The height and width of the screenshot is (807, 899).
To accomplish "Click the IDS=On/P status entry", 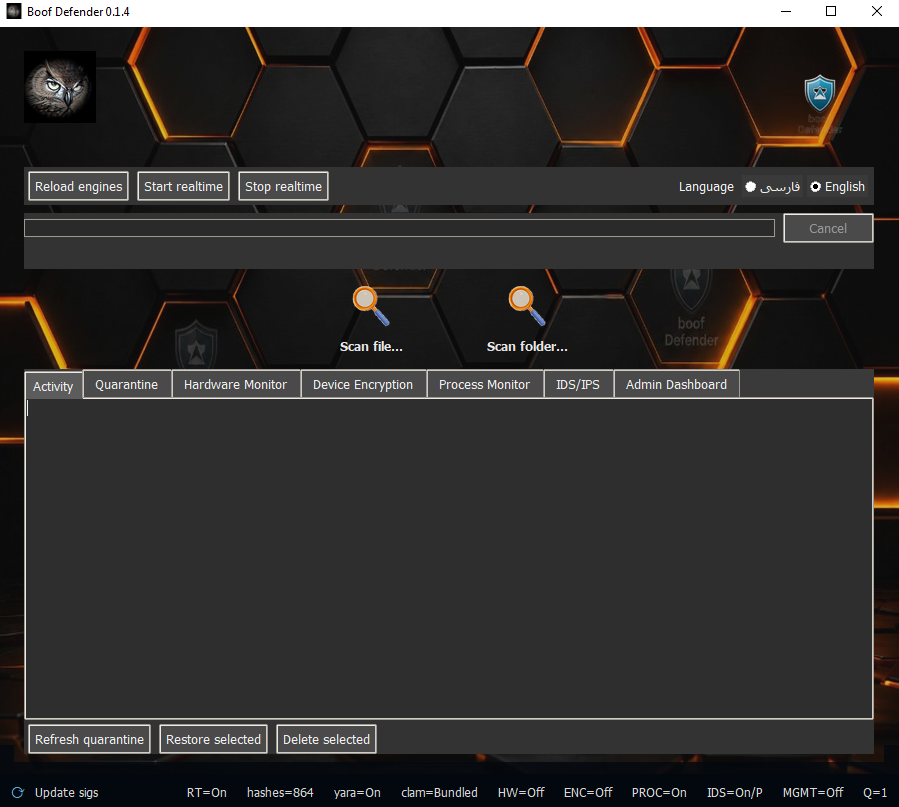I will (735, 793).
